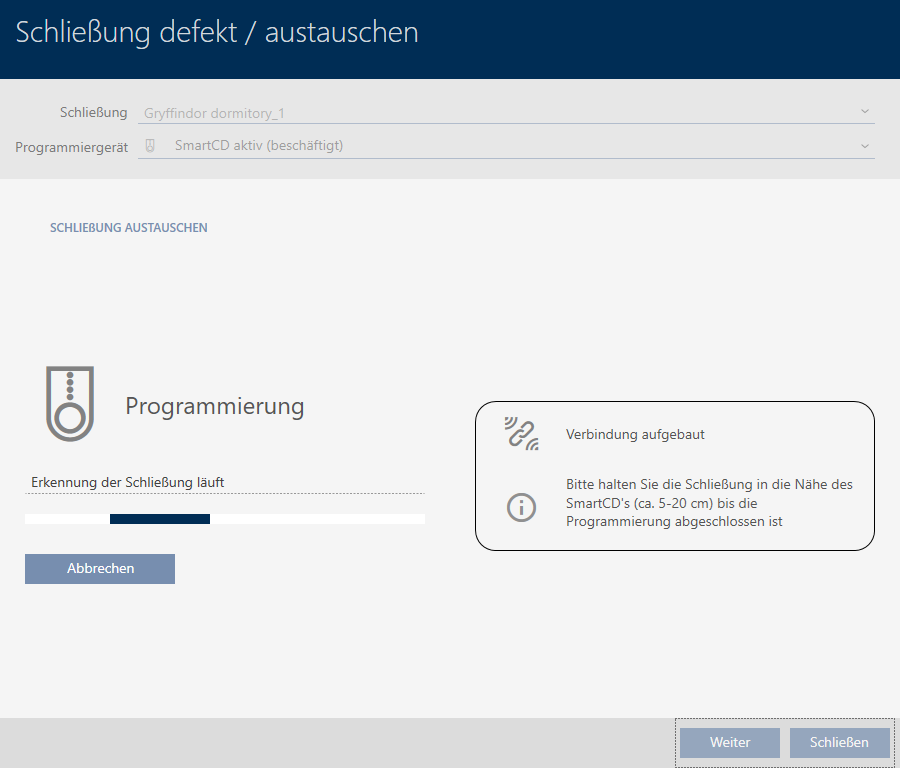Screen dimensions: 900x768
Task: Open the Gryffindor dormitory_1 selection field
Action: pyautogui.click(x=500, y=113)
